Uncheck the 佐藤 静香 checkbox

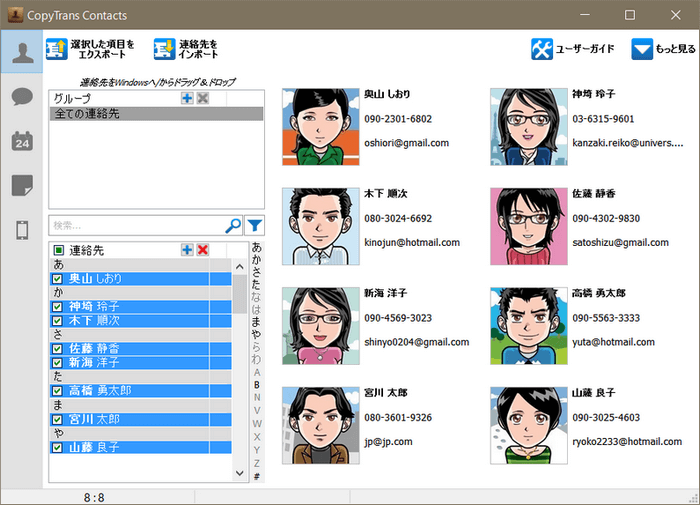57,349
